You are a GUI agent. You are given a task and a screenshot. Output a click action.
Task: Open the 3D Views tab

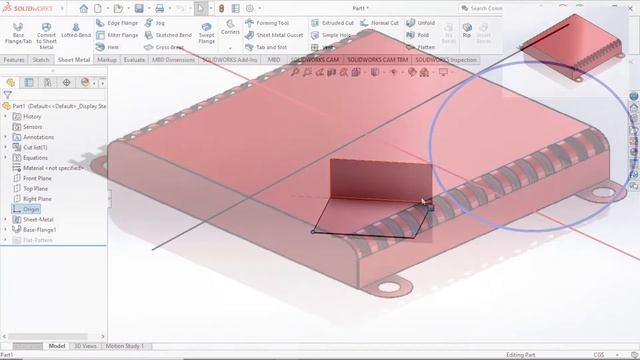[x=85, y=346]
